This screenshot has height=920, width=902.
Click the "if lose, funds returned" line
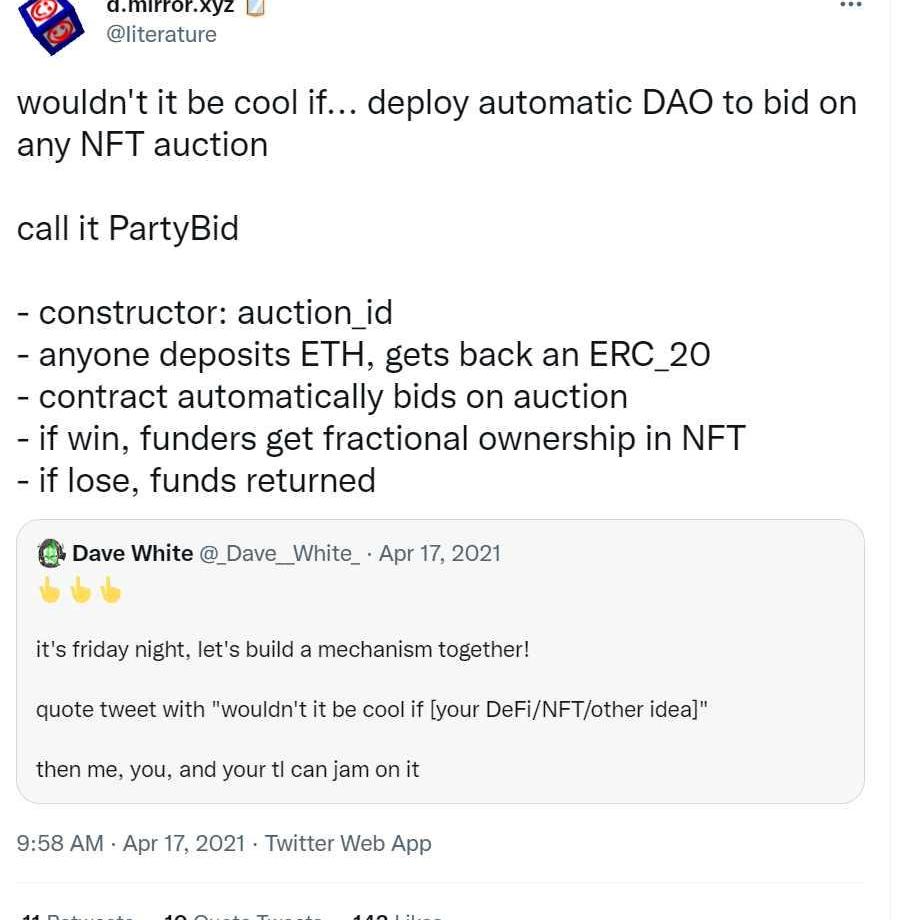pos(196,481)
